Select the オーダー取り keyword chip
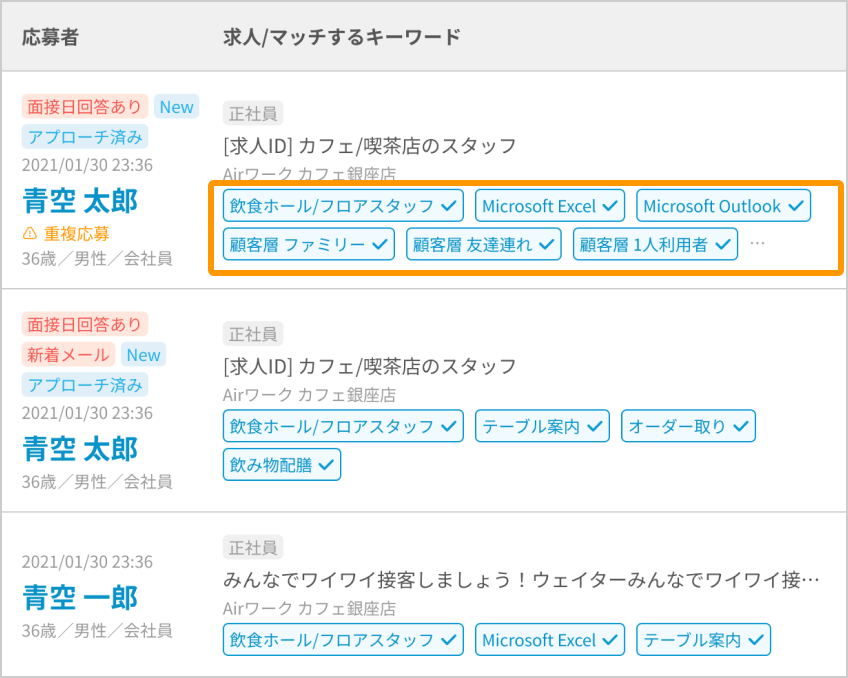 tap(688, 426)
